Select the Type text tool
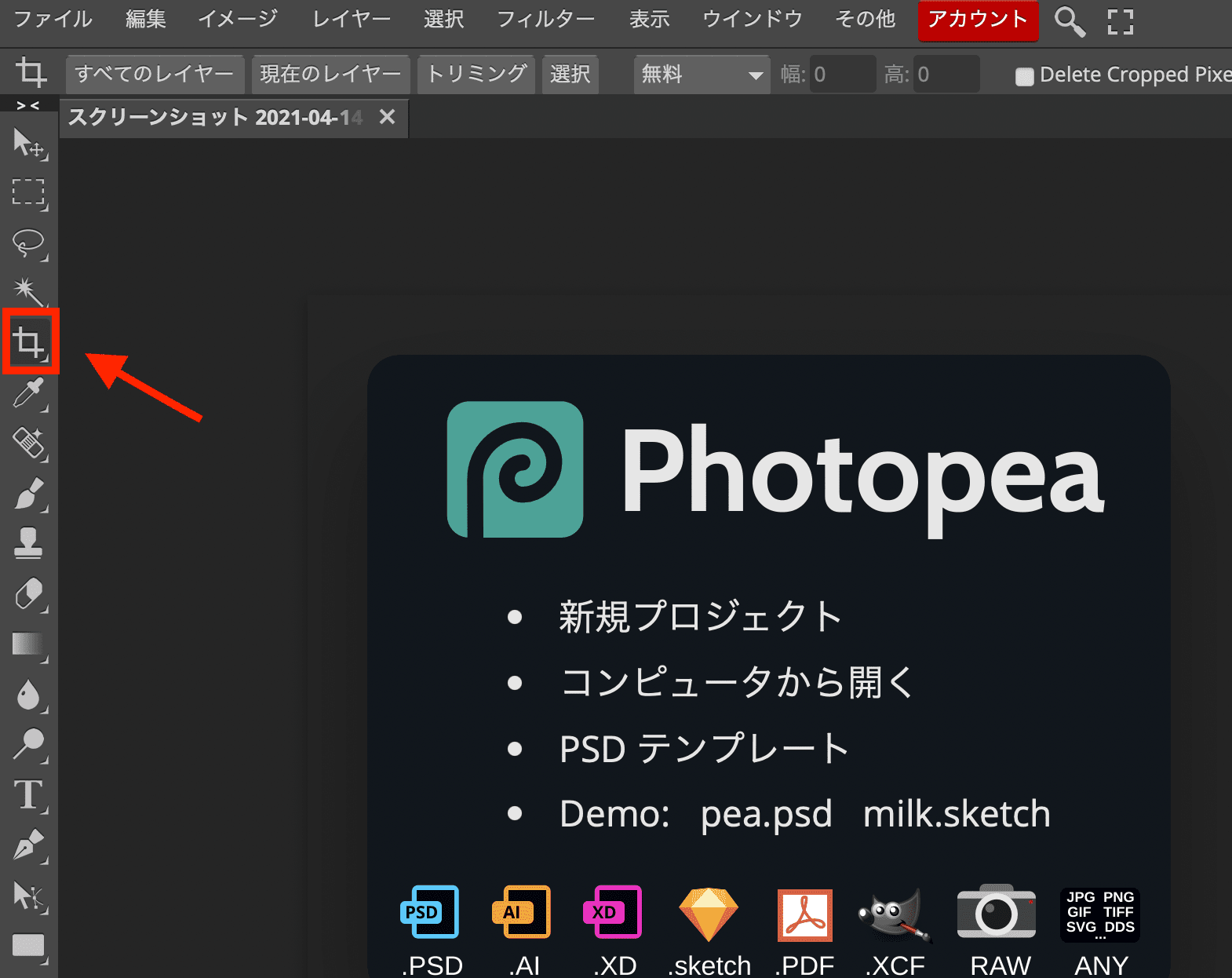Viewport: 1232px width, 978px height. point(29,794)
